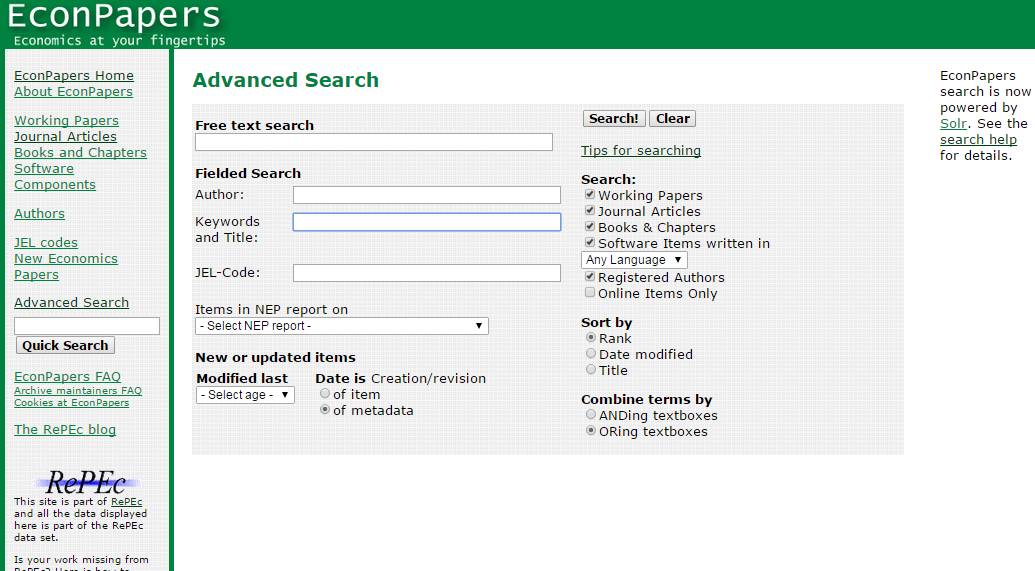This screenshot has height=571, width=1035.
Task: Click the 'Sort by' heading
Action: 607,323
